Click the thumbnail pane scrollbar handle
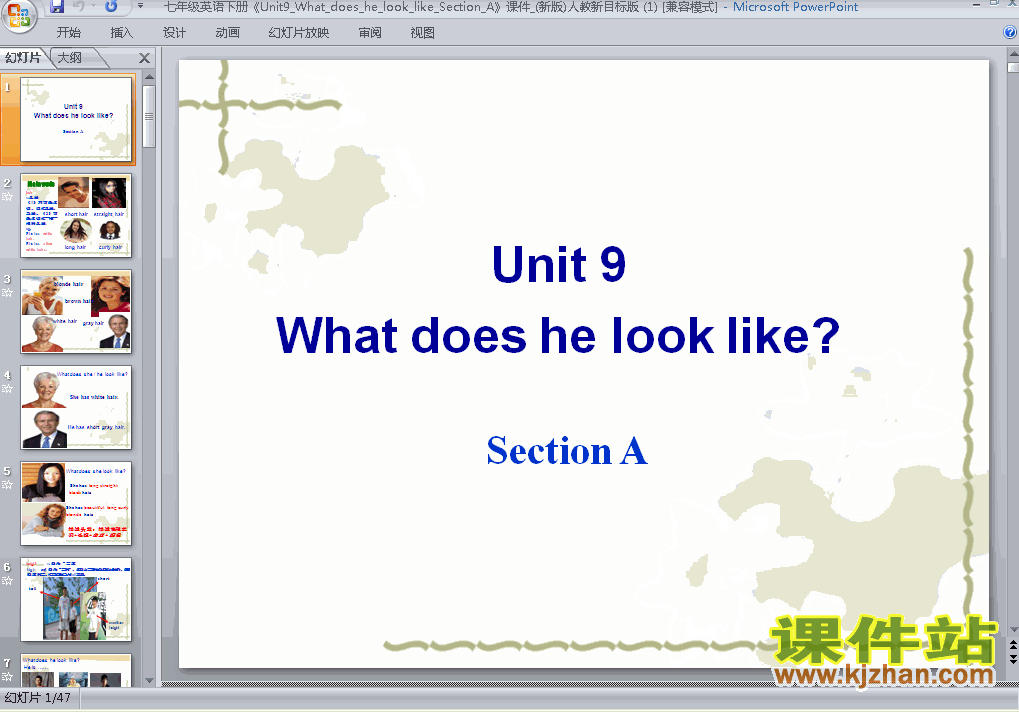The width and height of the screenshot is (1019, 712). 149,116
